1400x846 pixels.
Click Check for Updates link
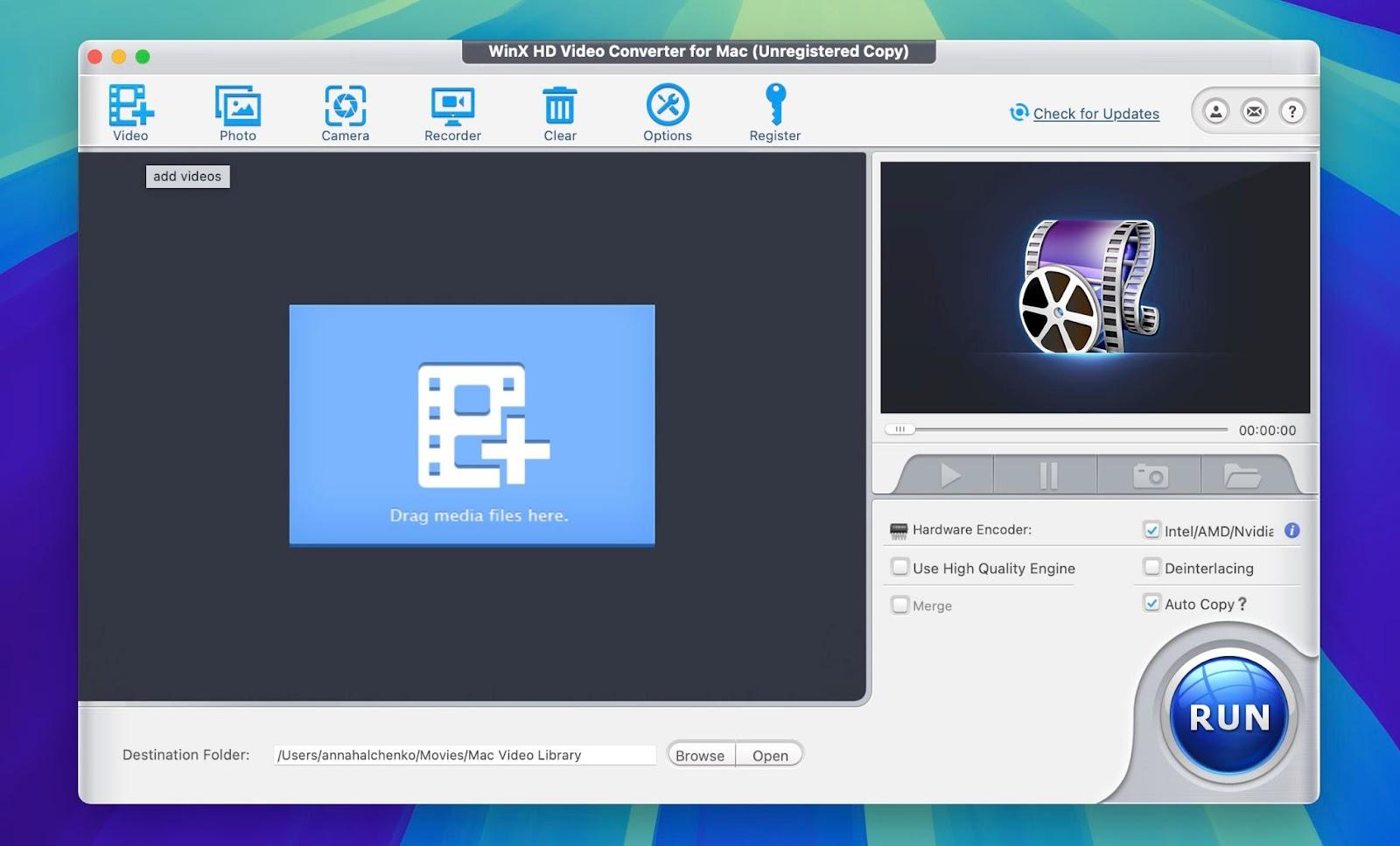[1095, 114]
